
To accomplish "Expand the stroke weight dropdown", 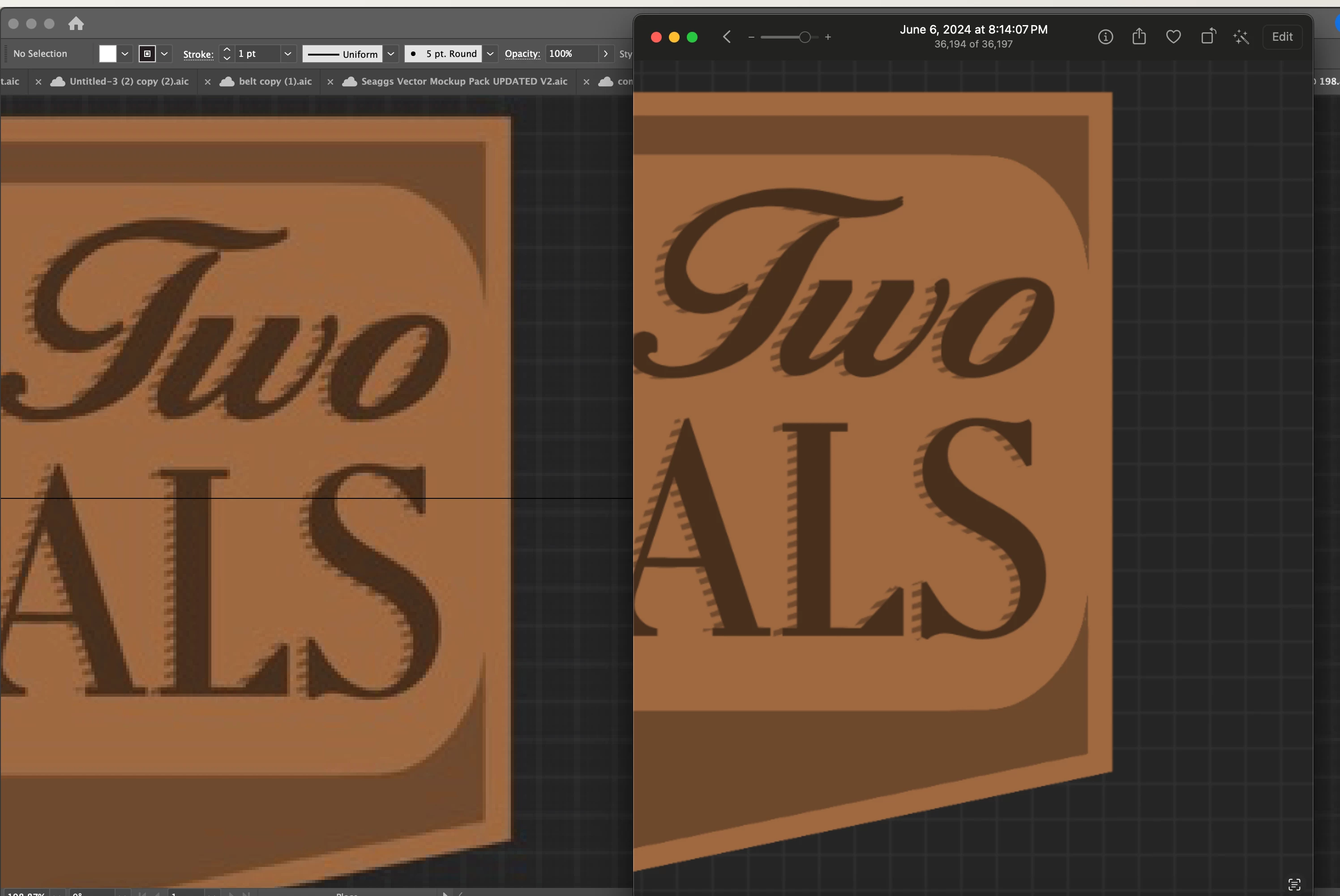I will [x=287, y=54].
